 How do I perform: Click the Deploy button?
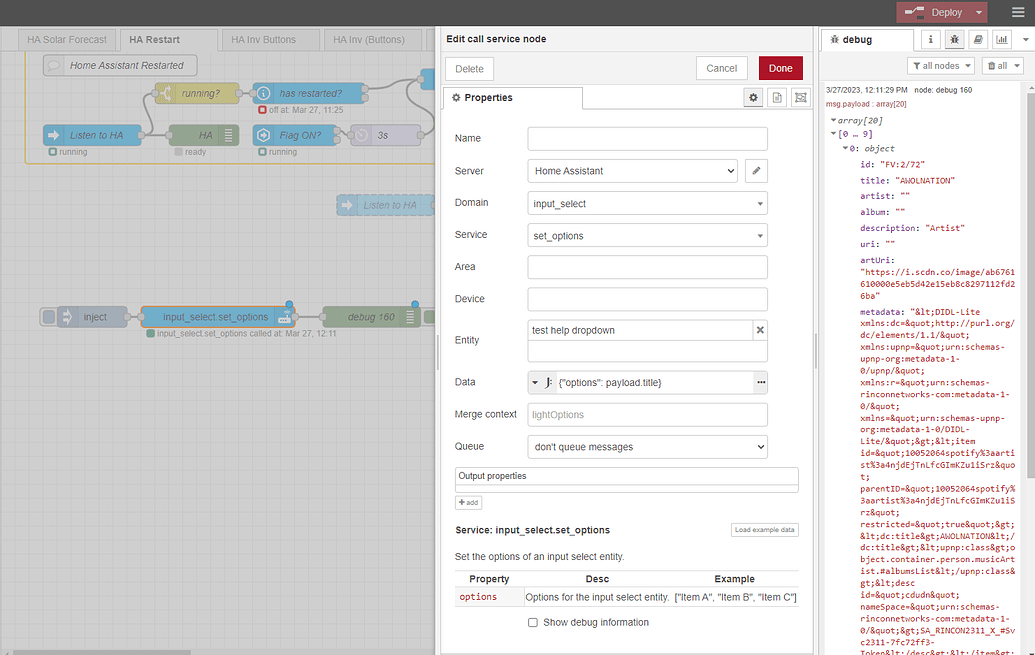933,12
